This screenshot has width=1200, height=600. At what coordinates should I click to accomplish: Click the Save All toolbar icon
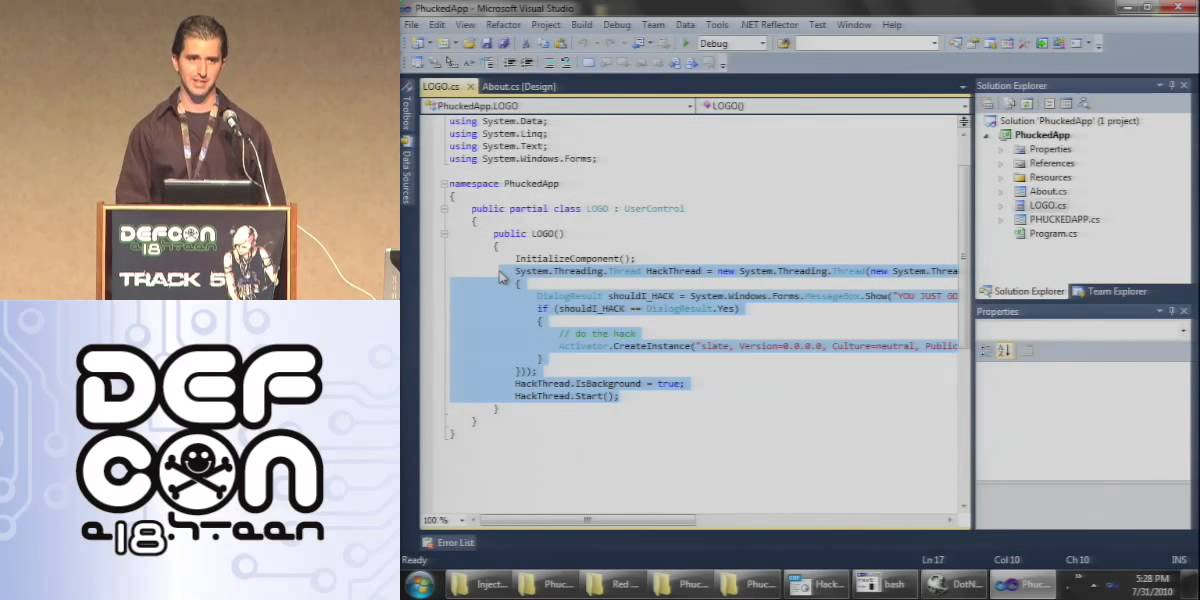[504, 43]
